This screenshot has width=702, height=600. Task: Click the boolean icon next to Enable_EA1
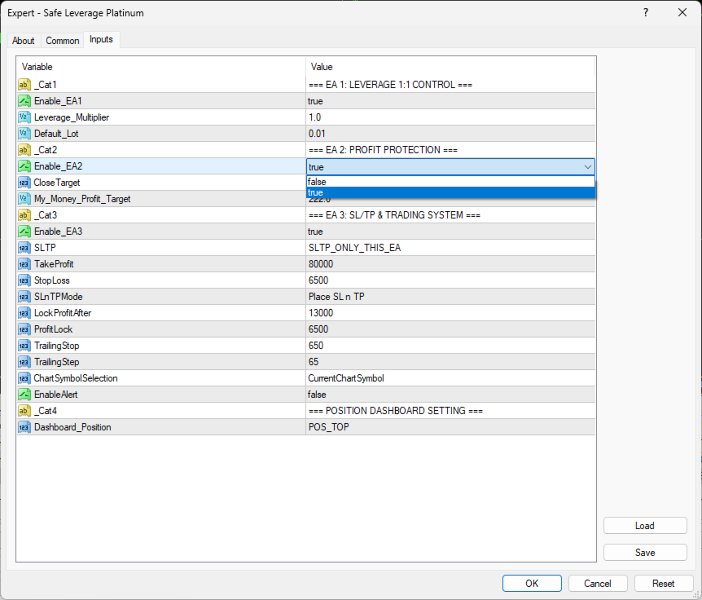click(x=24, y=101)
